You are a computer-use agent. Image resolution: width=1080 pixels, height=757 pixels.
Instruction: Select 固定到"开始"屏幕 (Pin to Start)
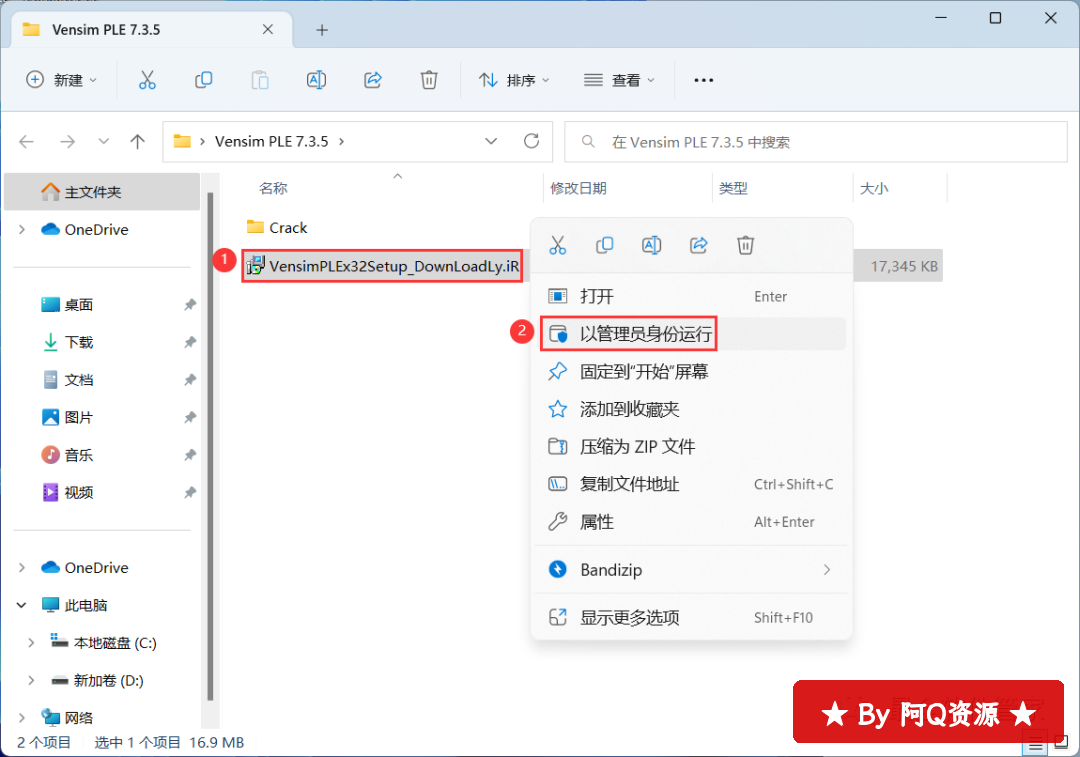click(692, 372)
